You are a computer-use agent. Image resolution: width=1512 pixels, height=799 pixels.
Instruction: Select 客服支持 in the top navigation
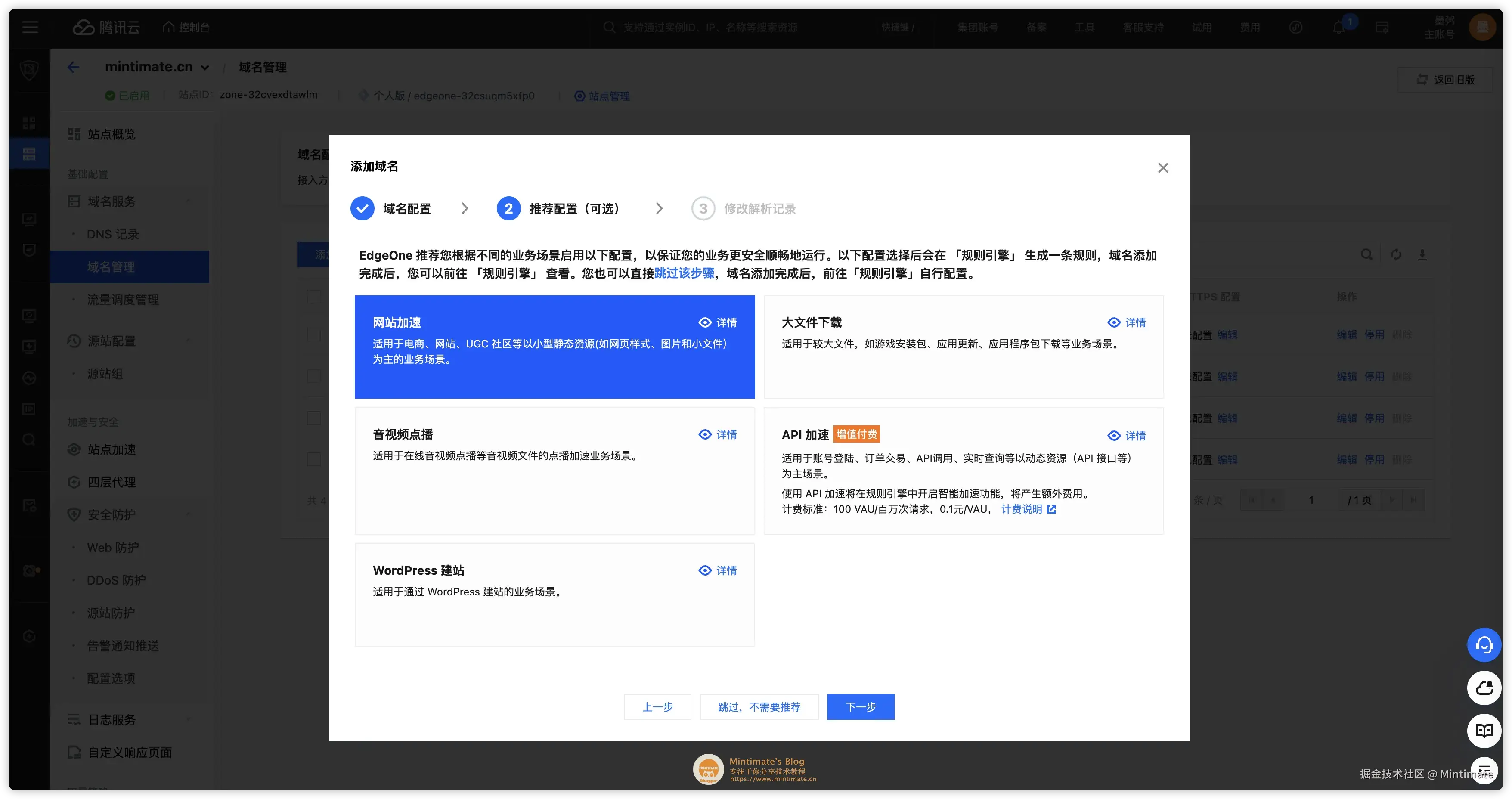tap(1142, 27)
